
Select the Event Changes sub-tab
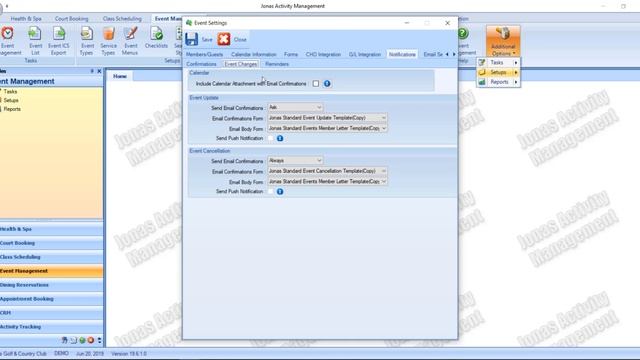pyautogui.click(x=241, y=64)
